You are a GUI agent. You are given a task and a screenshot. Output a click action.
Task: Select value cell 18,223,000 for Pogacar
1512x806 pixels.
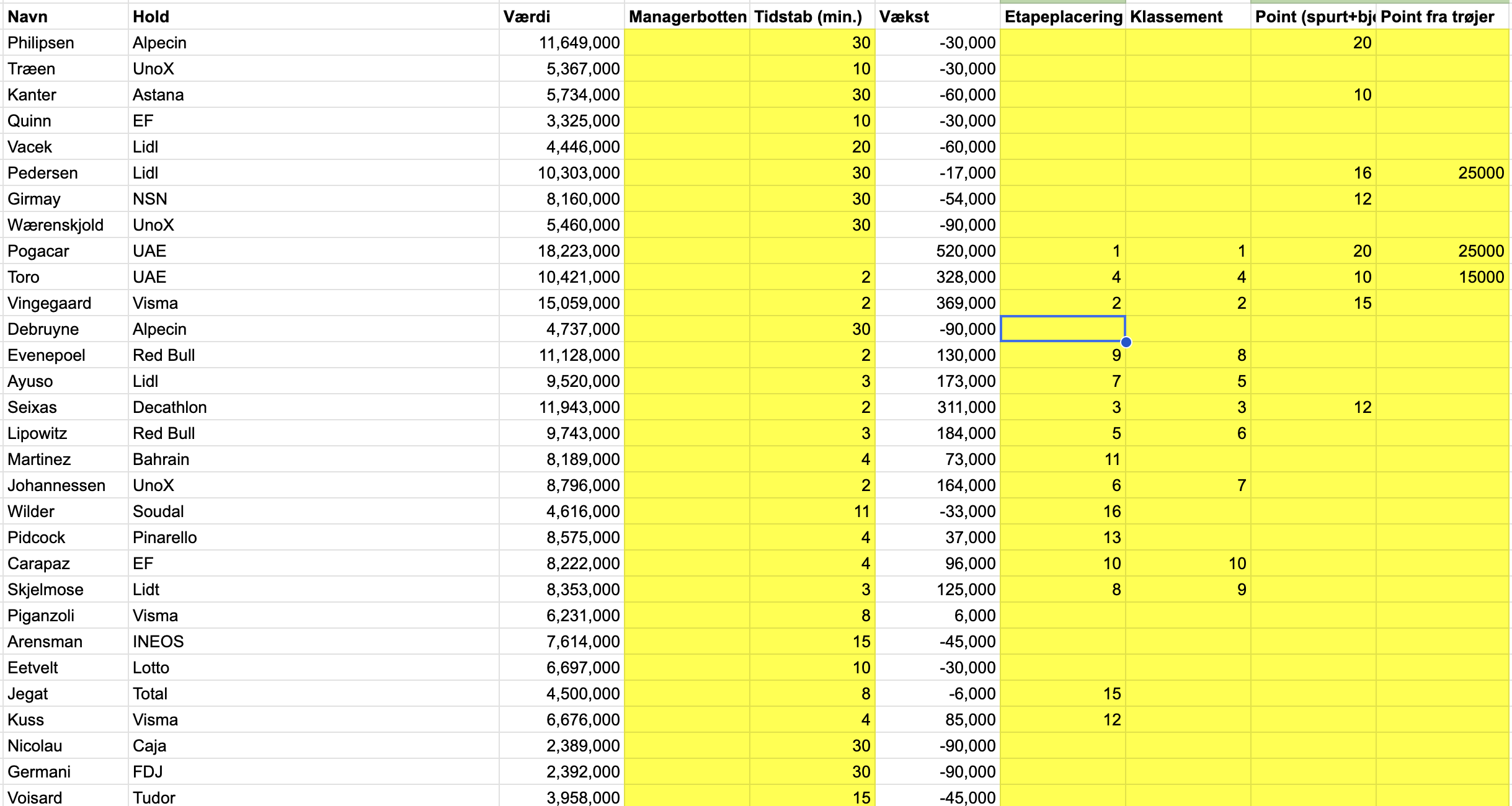(562, 251)
